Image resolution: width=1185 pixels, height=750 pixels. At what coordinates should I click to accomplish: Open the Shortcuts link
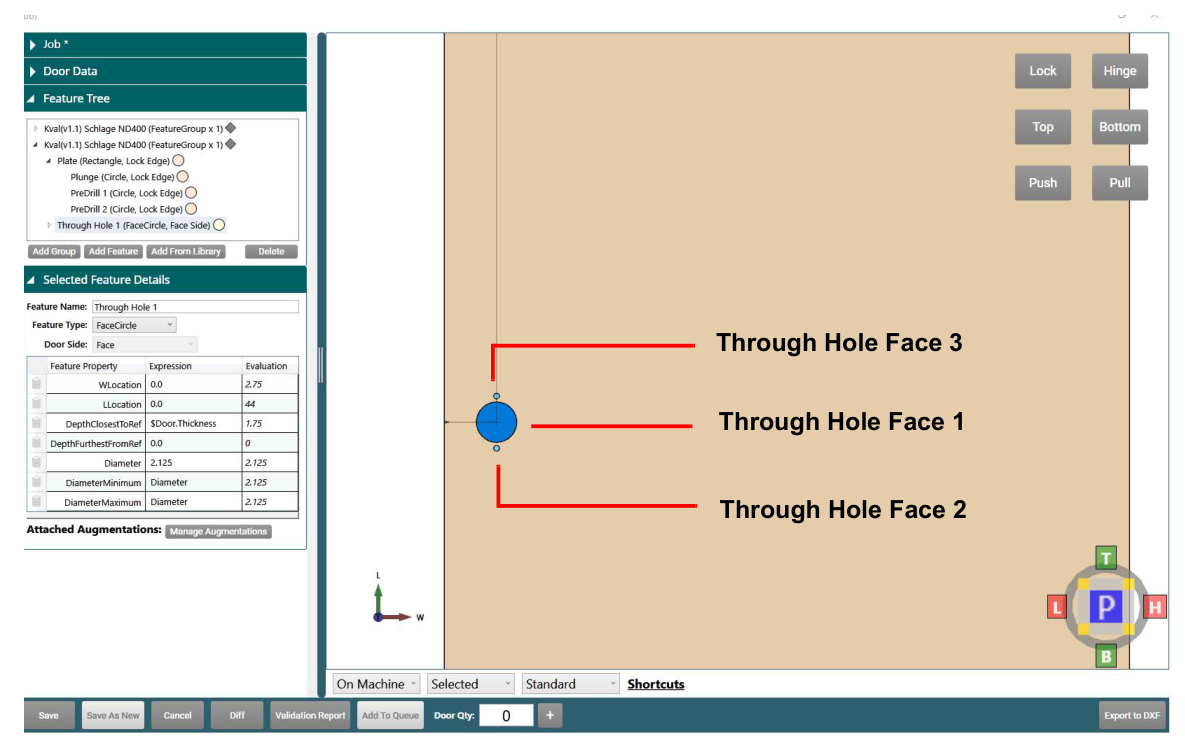[656, 684]
